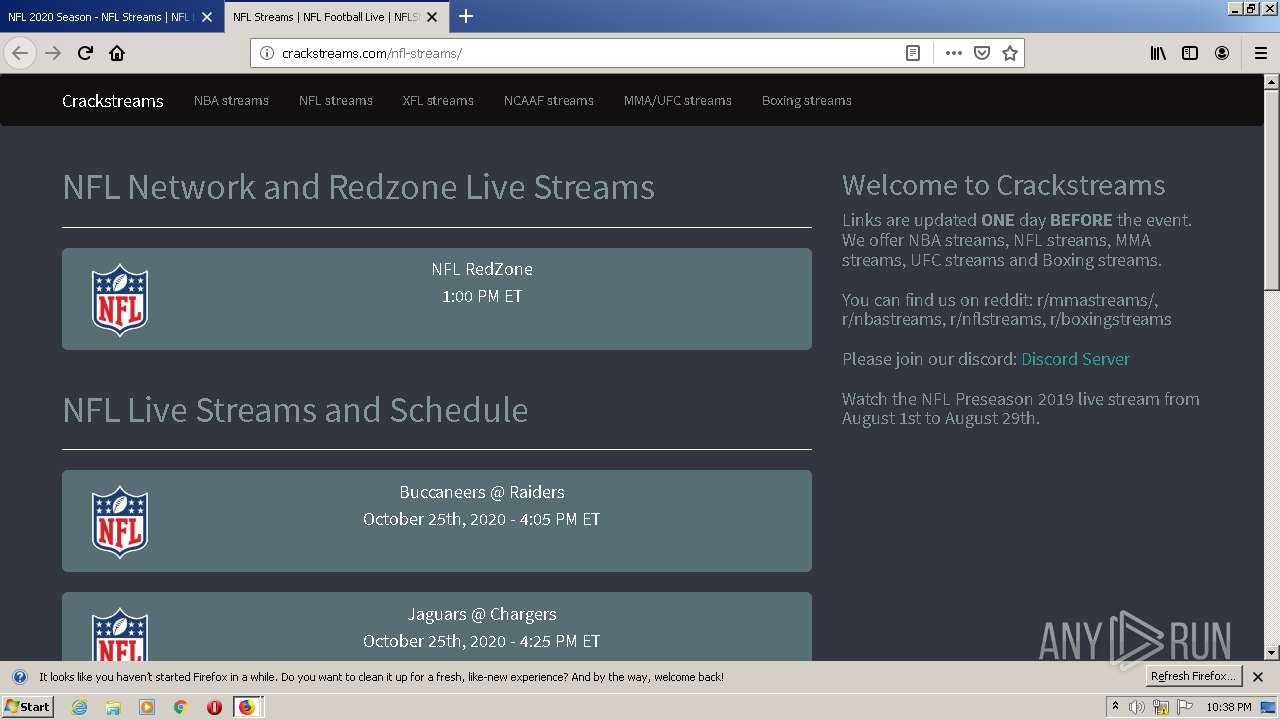
Task: Join via the Discord Server link
Action: pos(1075,359)
